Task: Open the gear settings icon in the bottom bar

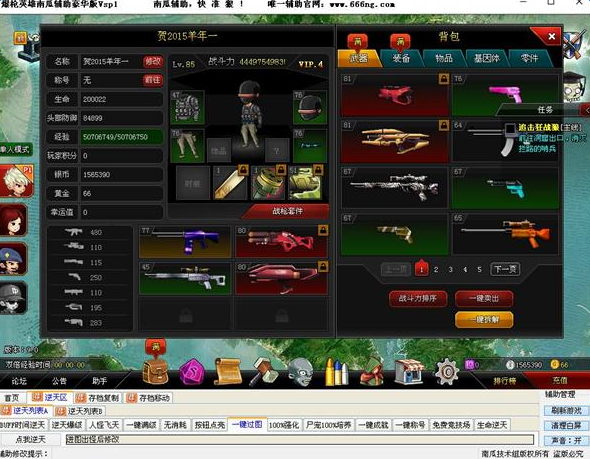Action: tap(447, 372)
